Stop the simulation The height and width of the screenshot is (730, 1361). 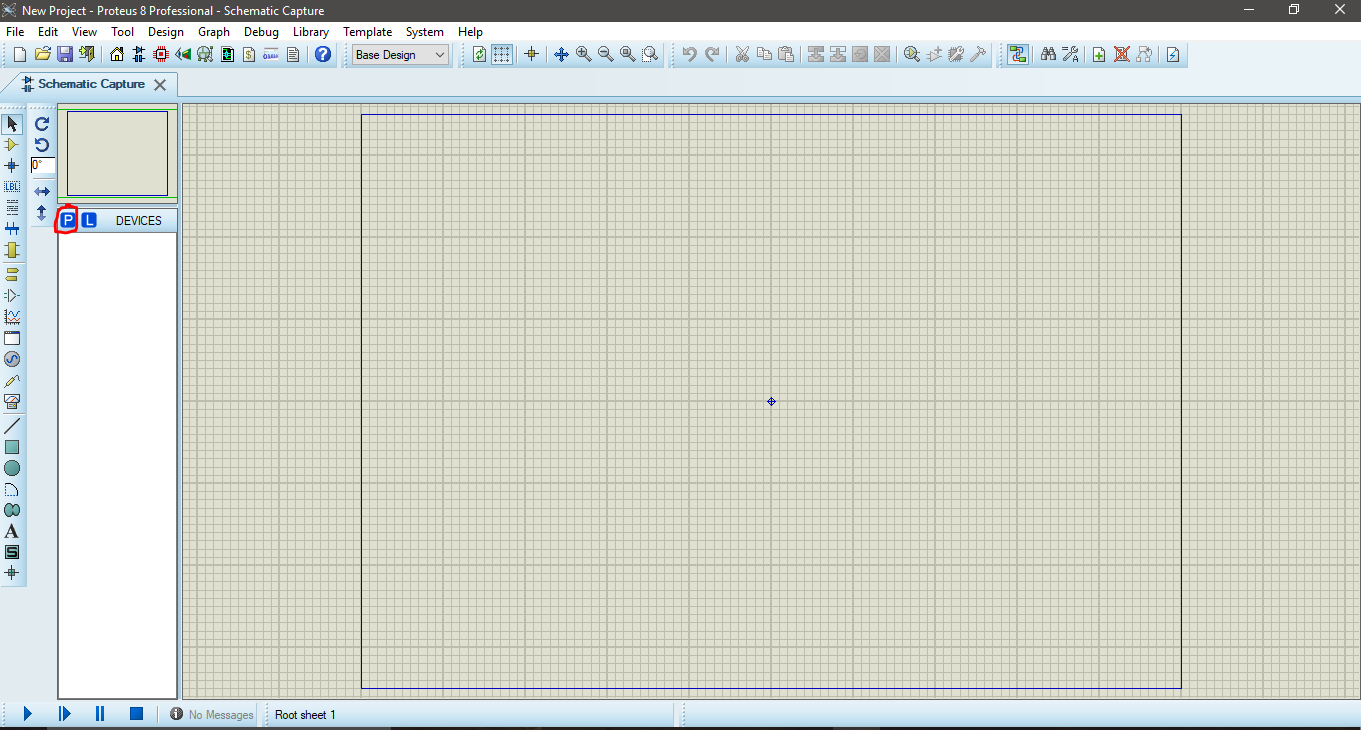pyautogui.click(x=135, y=713)
